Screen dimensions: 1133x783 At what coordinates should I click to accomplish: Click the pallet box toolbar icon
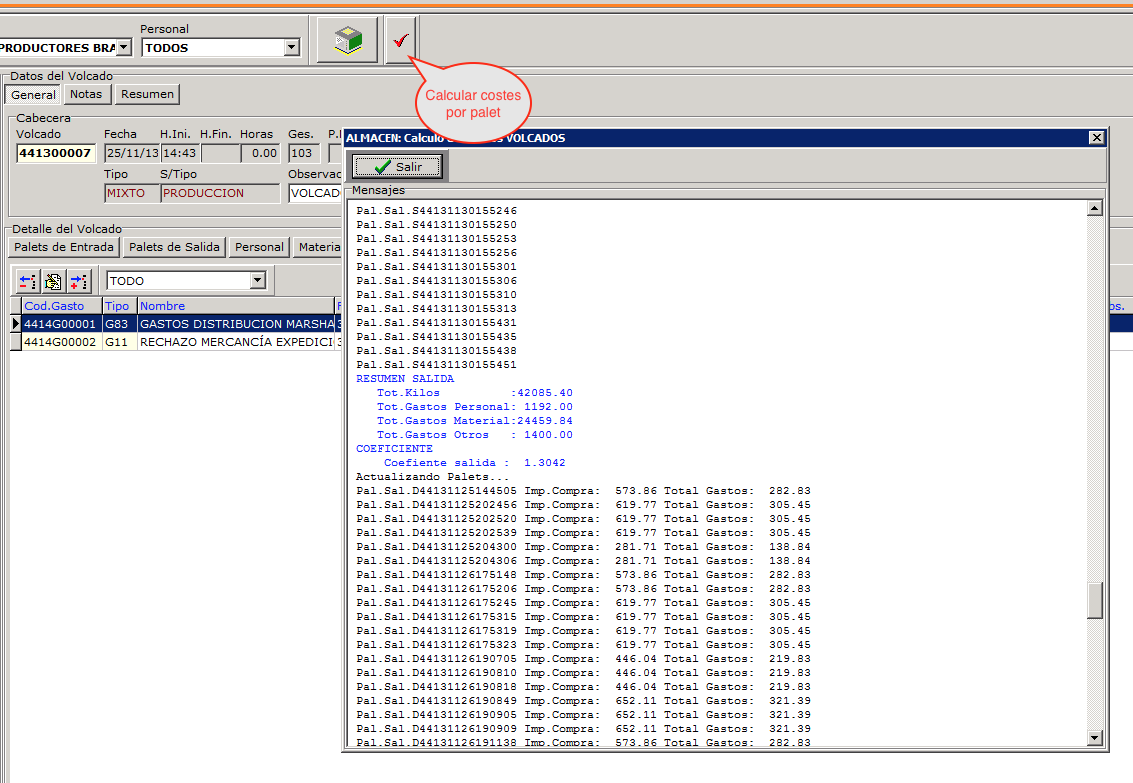[x=347, y=41]
